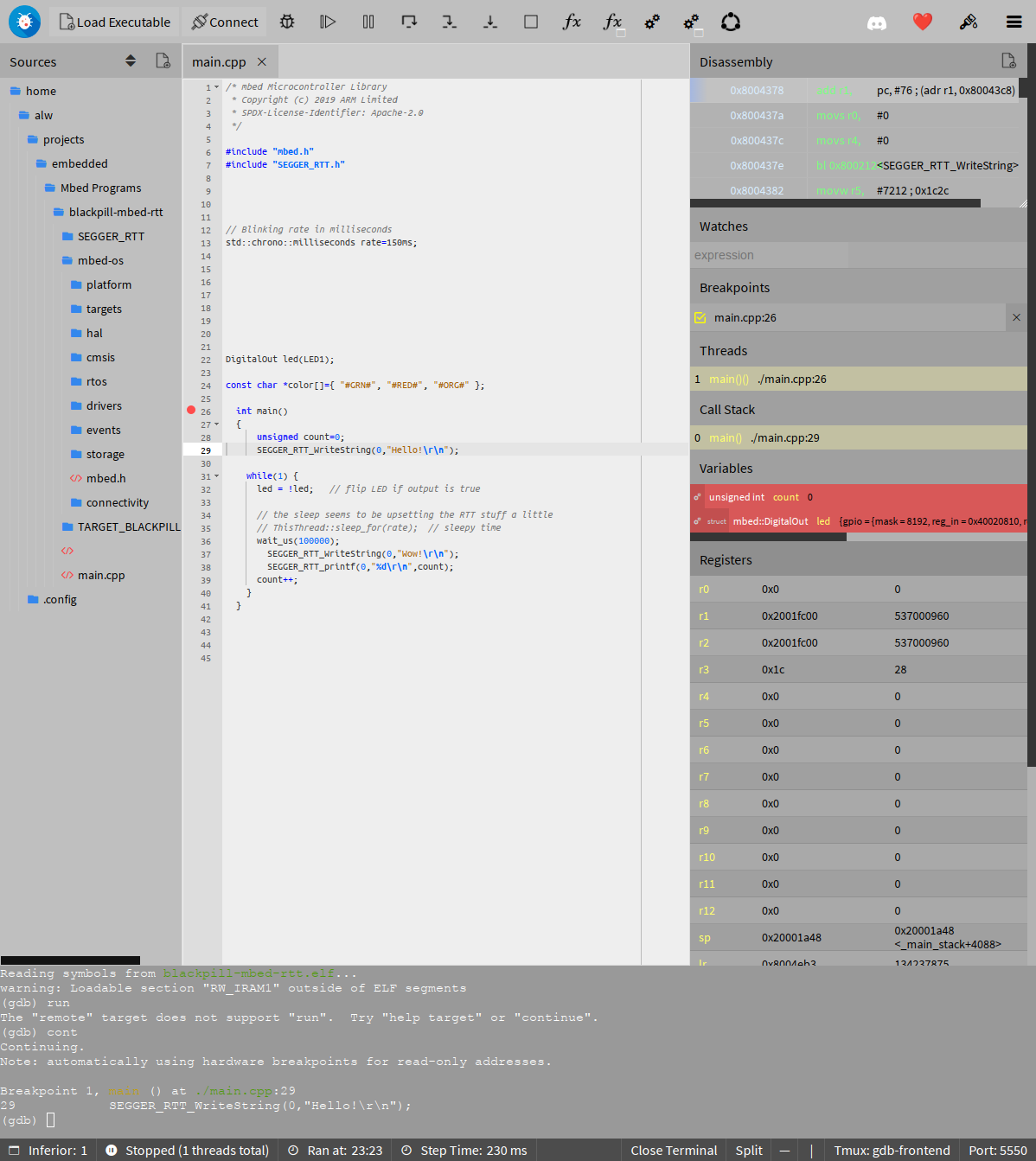Click the Watches expression input field
The height and width of the screenshot is (1161, 1036).
770,254
